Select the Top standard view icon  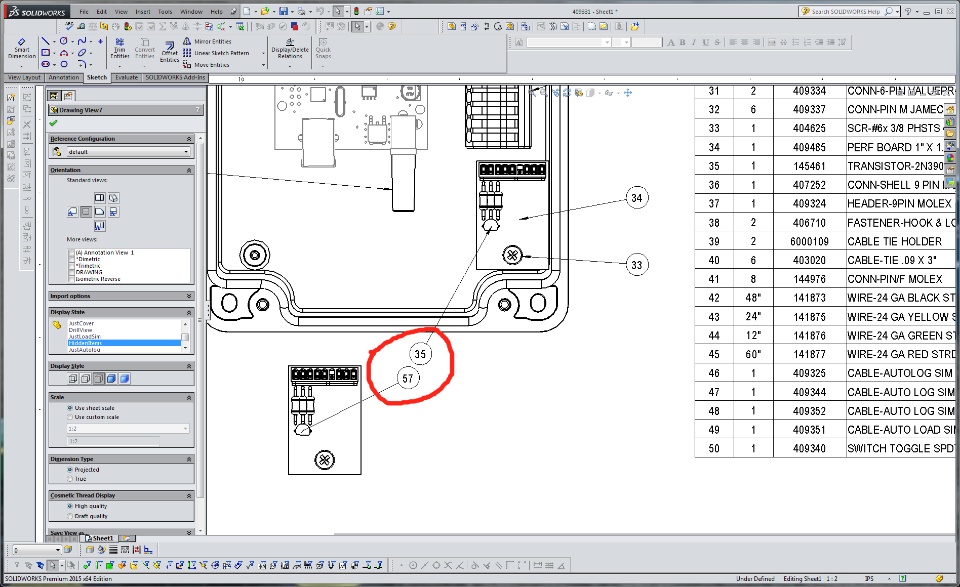pyautogui.click(x=99, y=198)
